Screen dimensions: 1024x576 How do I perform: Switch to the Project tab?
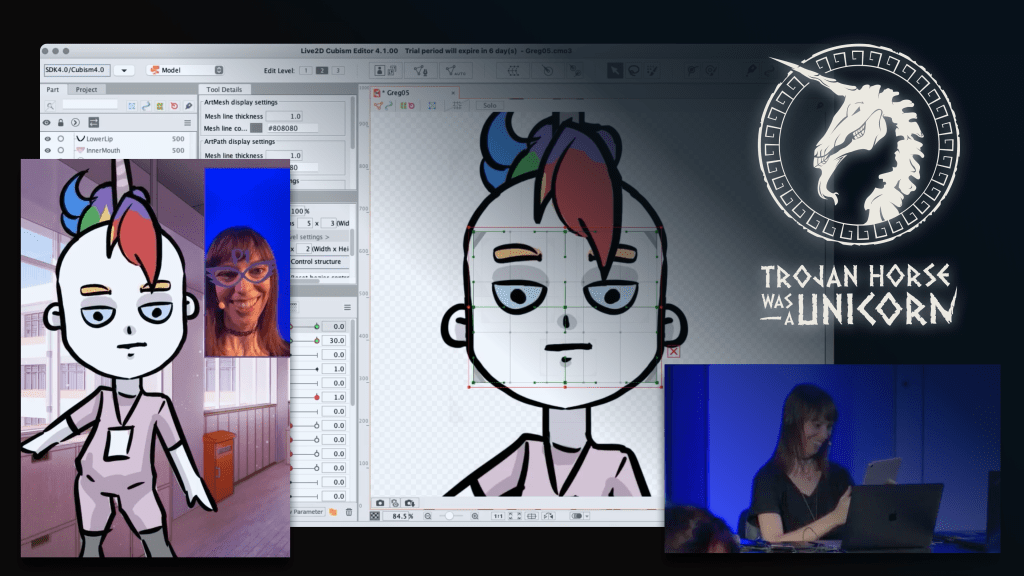(86, 89)
